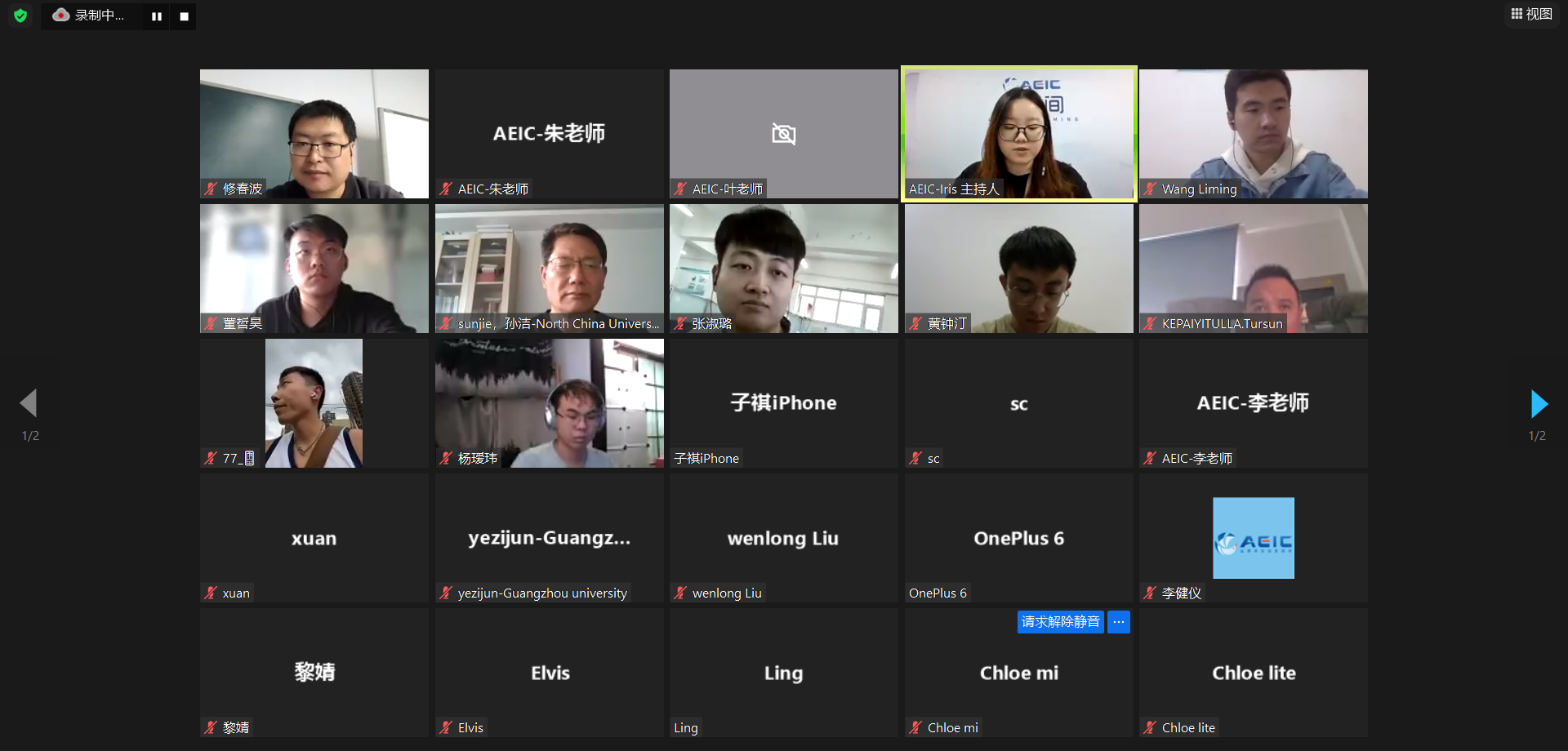Click the KEPAIYITULLA.Tursun name label

point(1222,324)
